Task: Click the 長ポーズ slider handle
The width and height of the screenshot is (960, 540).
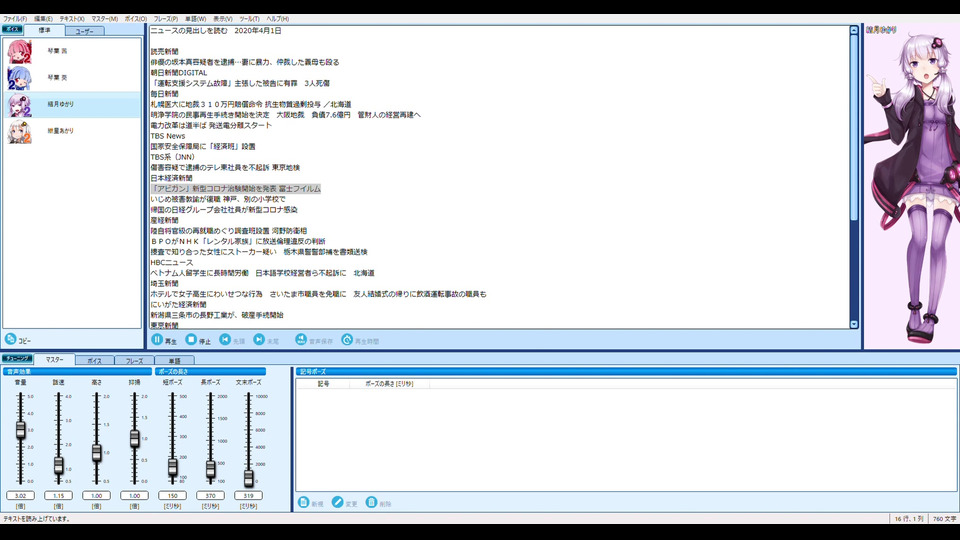Action: click(x=211, y=469)
